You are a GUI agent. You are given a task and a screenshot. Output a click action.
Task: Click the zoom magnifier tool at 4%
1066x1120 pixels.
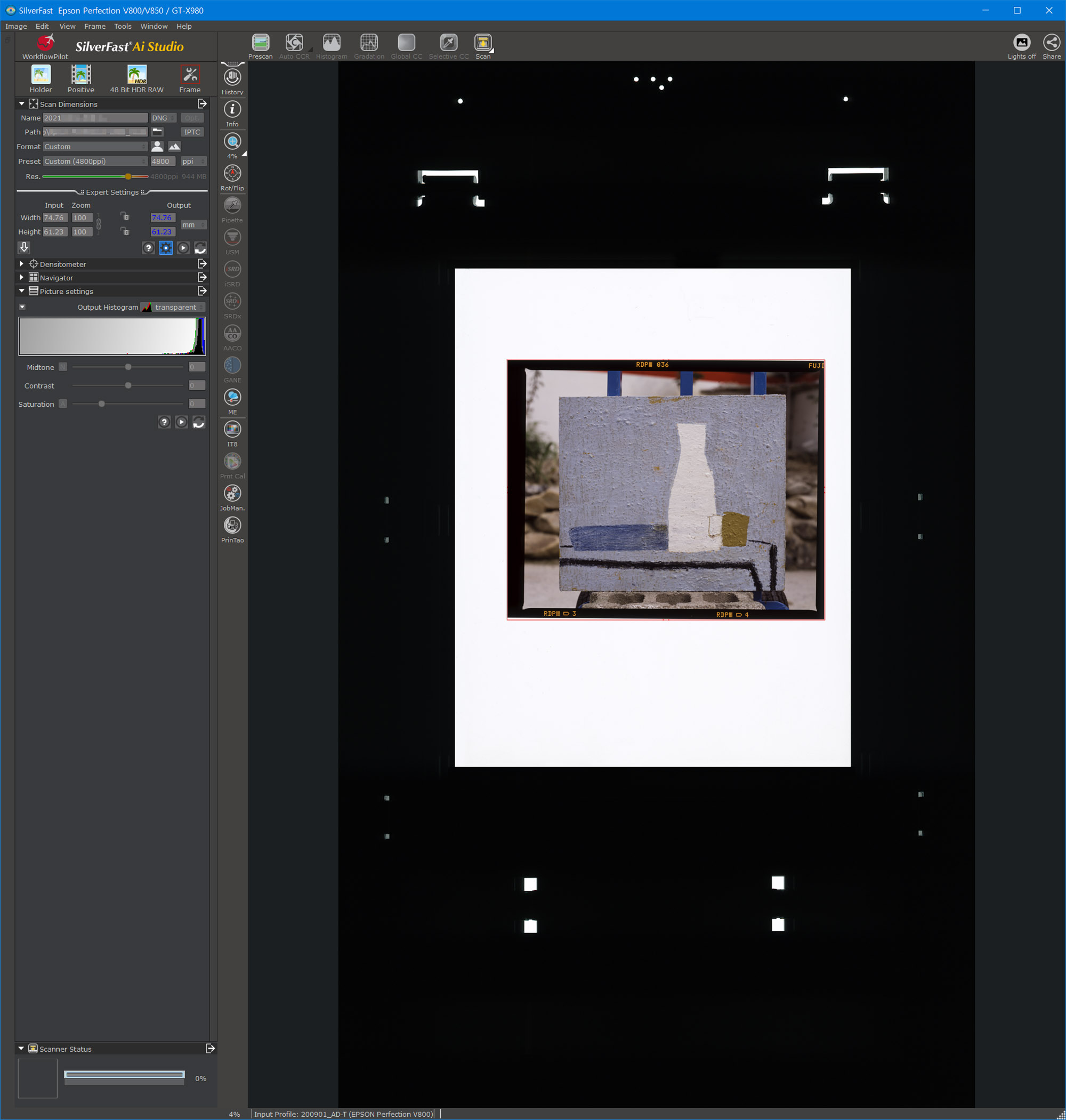point(232,145)
